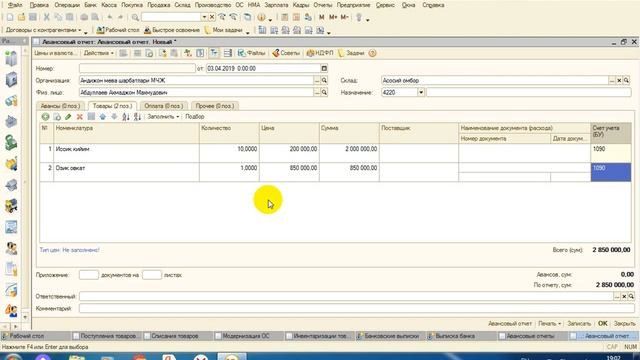Sort rows descending in goods table
This screenshot has height=360, width=640.
[137, 117]
